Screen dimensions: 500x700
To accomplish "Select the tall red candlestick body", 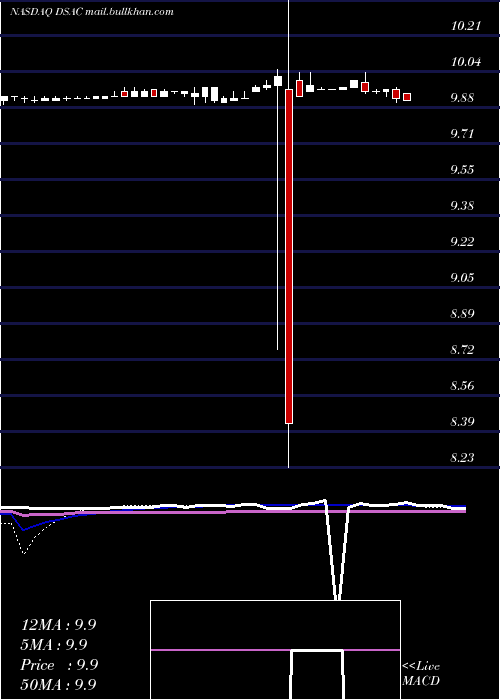I will (289, 256).
